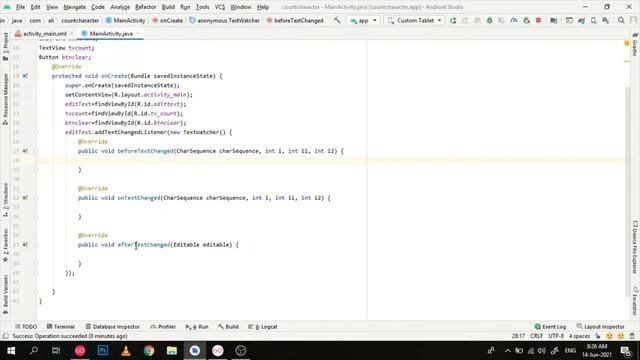The image size is (640, 360).
Task: Click the UTF-8 encoding selector
Action: [556, 336]
